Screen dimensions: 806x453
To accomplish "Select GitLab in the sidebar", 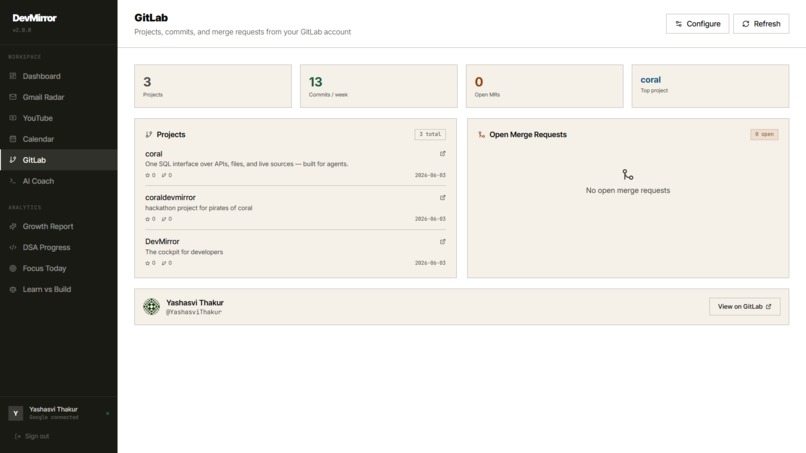I will click(x=58, y=160).
